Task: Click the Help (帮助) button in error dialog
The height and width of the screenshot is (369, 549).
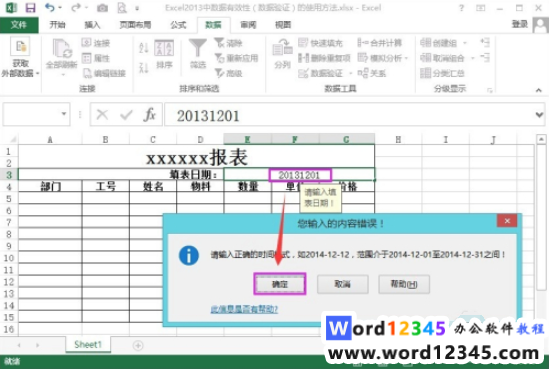Action: (x=404, y=284)
